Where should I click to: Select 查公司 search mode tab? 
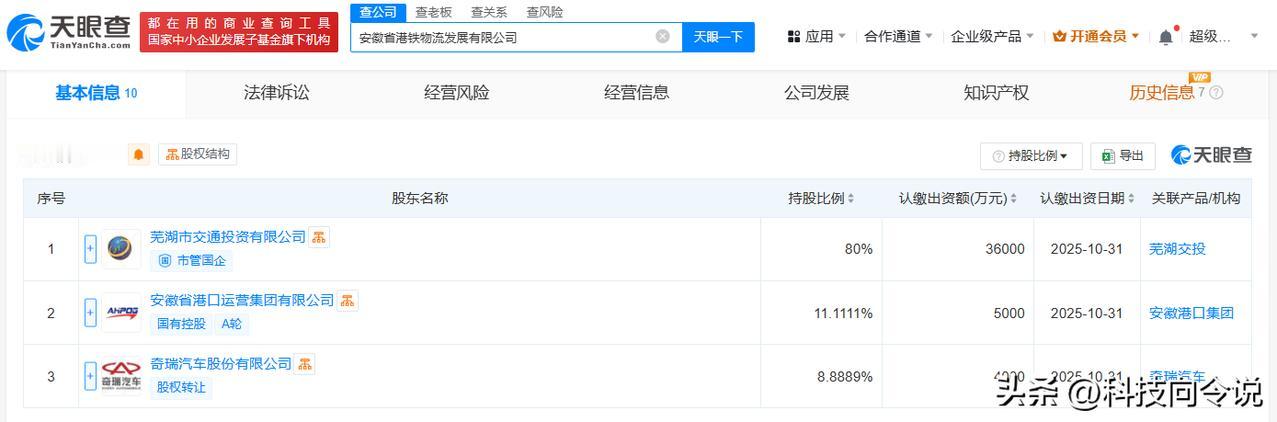(378, 12)
